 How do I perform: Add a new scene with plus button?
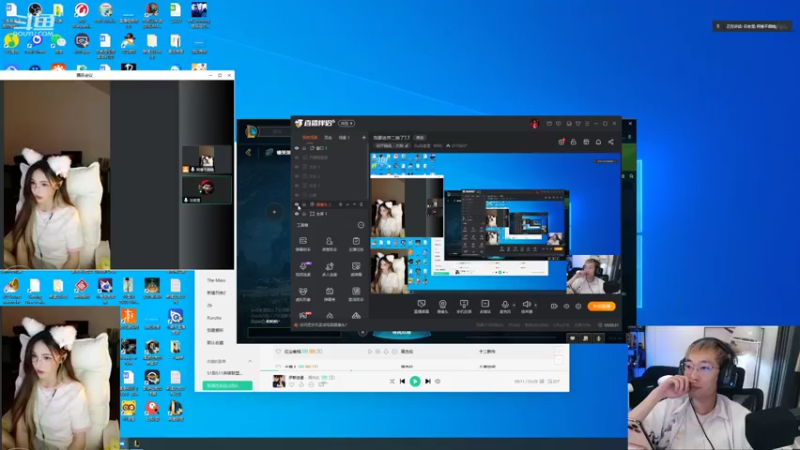364,137
